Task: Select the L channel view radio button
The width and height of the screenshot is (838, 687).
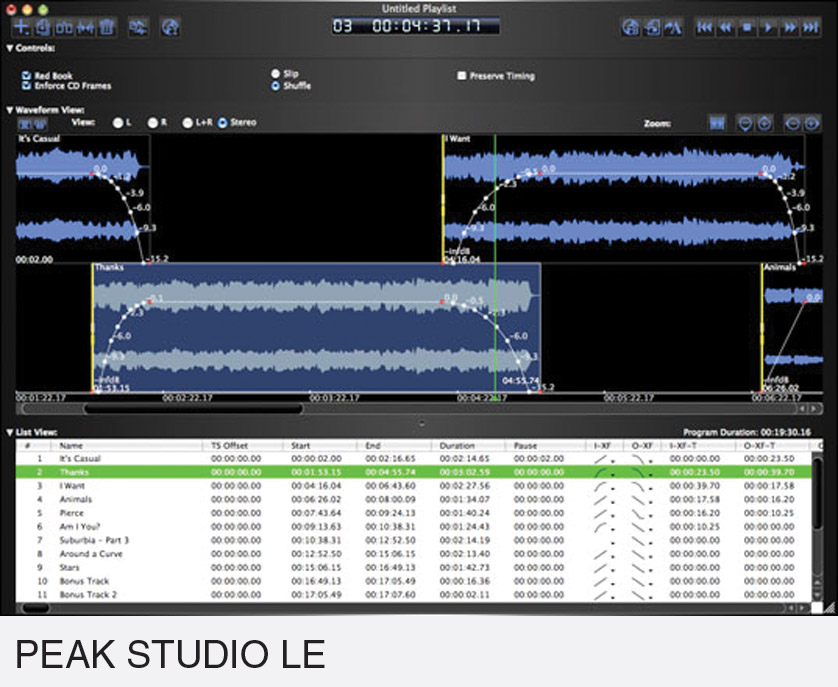Action: [118, 122]
